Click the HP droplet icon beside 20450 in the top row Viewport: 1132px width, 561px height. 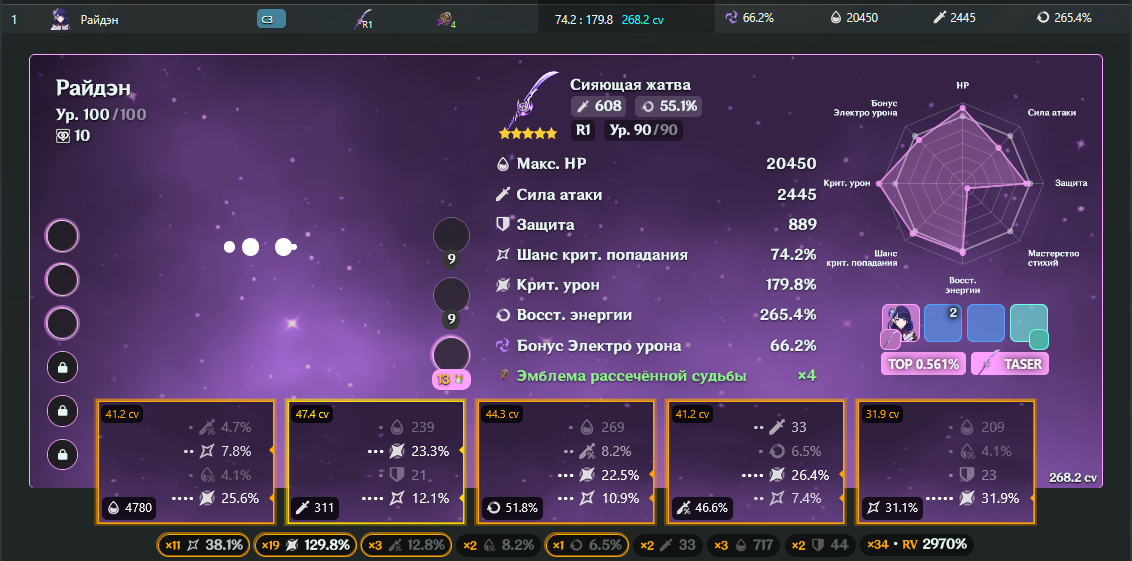836,18
